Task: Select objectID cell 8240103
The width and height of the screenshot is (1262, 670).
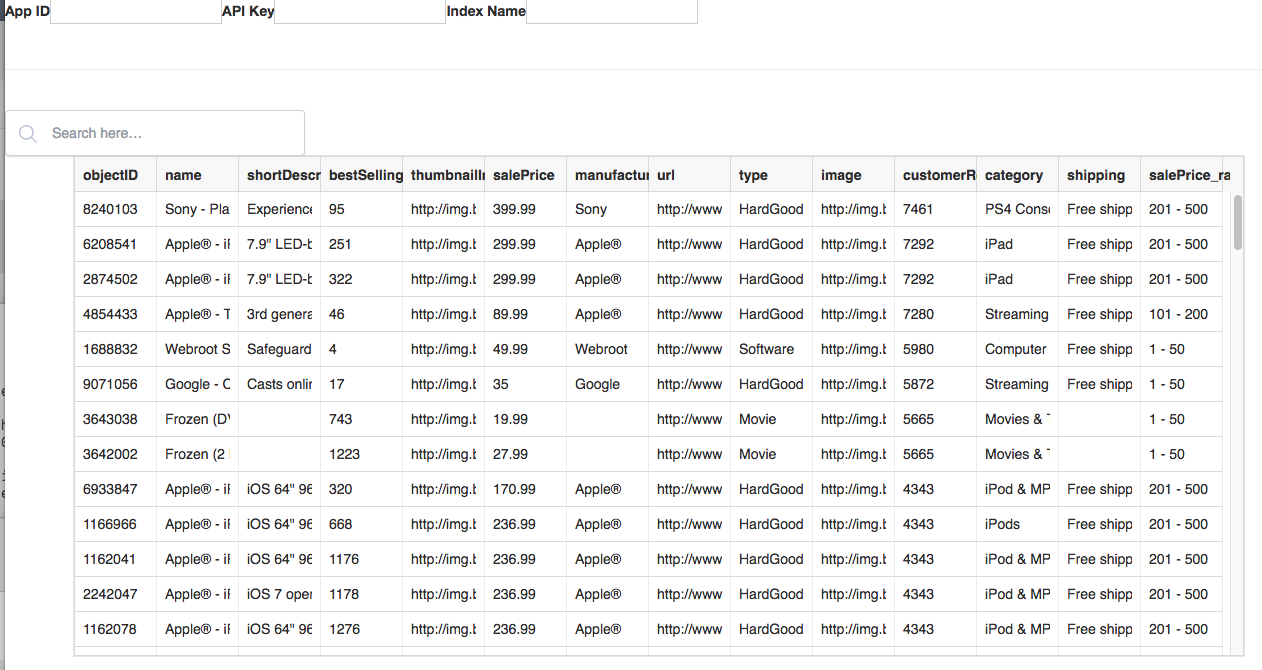Action: [115, 209]
